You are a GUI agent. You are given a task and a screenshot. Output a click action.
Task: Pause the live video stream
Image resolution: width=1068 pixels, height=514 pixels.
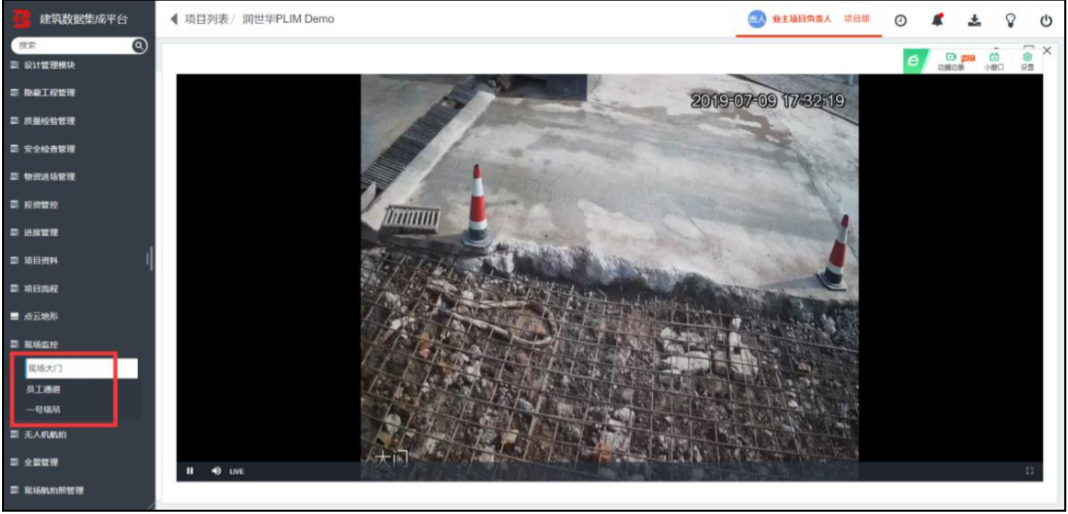pyautogui.click(x=190, y=470)
